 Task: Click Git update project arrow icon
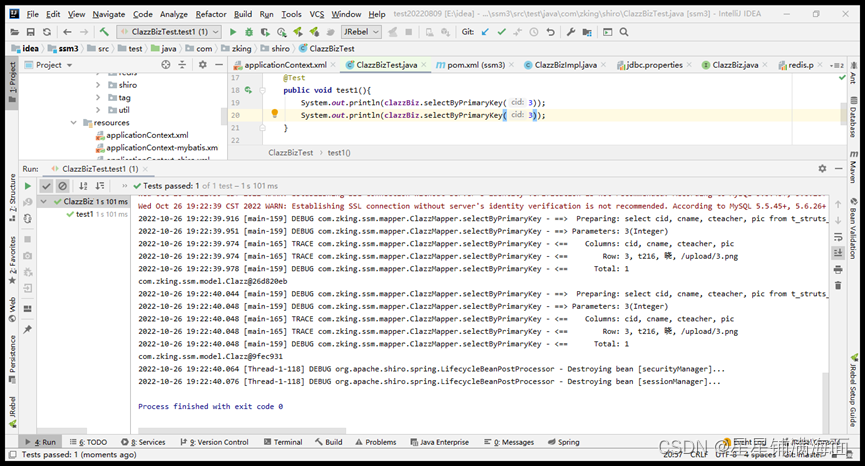point(485,32)
